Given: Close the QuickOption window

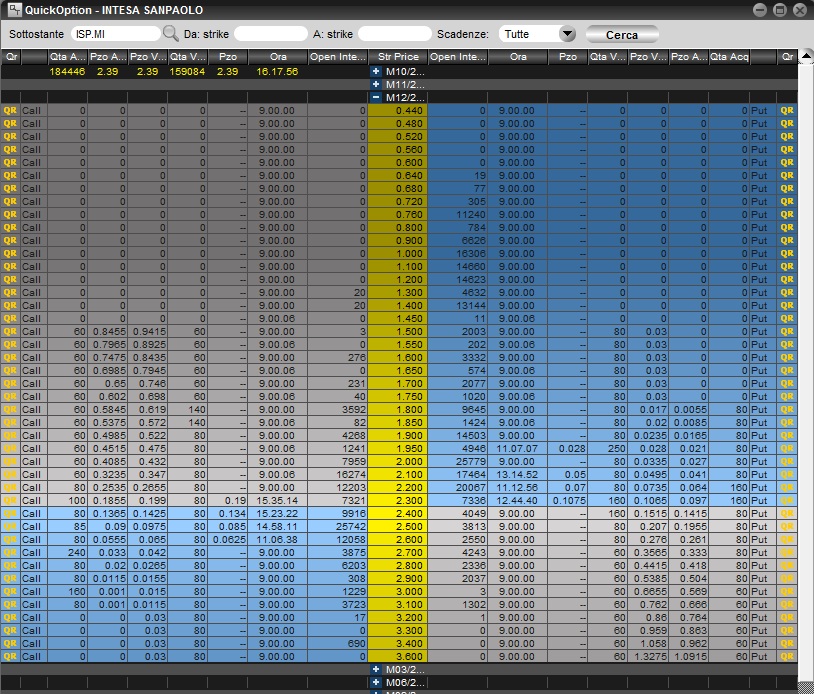Looking at the screenshot, I should point(800,10).
